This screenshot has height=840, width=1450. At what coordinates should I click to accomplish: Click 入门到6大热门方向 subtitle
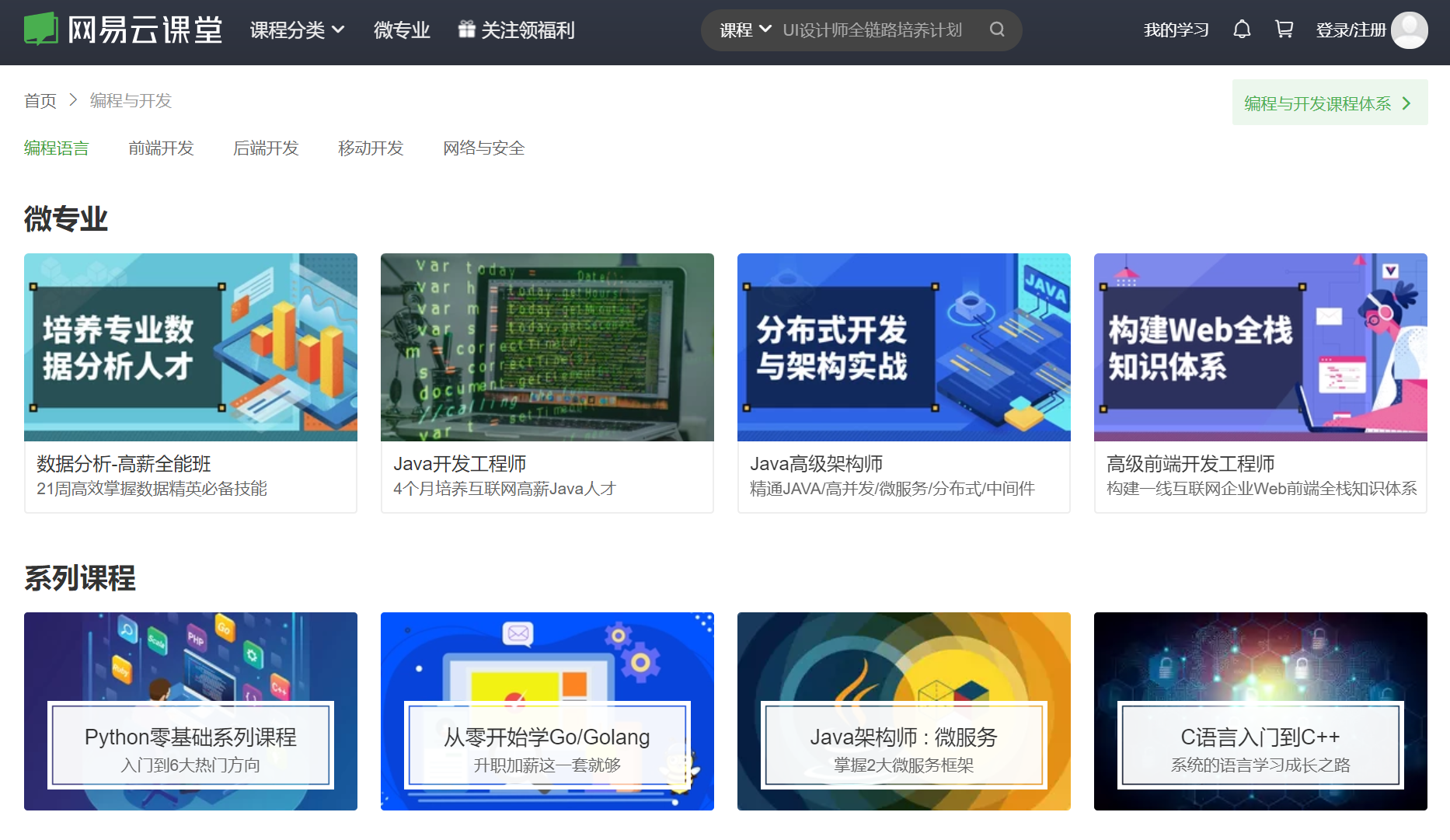[x=190, y=765]
